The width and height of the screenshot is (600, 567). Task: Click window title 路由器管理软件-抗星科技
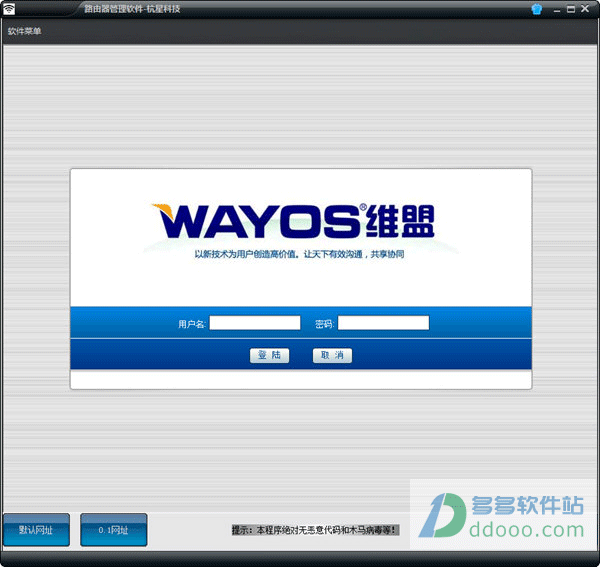(132, 9)
